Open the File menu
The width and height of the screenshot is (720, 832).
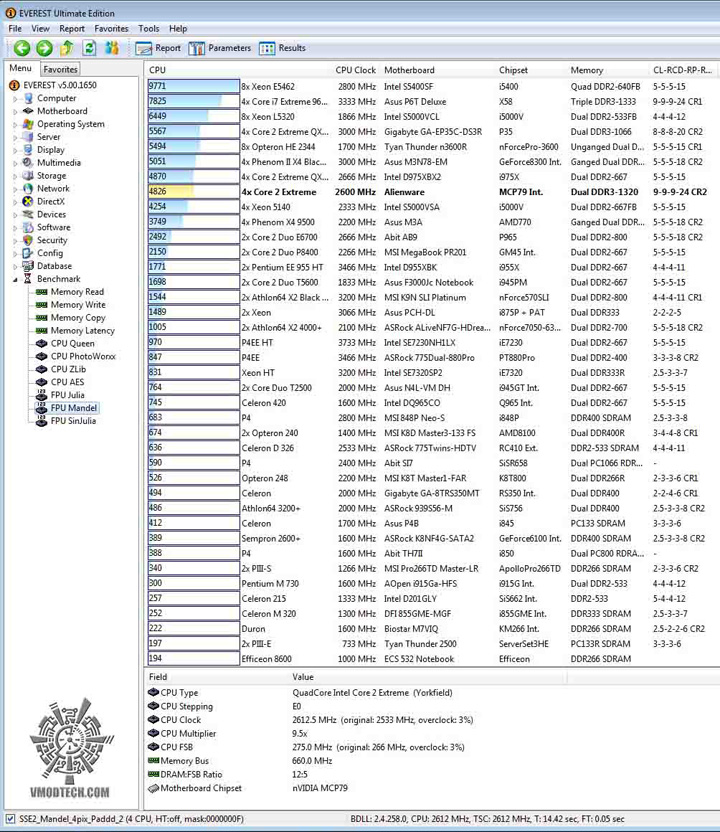[15, 29]
